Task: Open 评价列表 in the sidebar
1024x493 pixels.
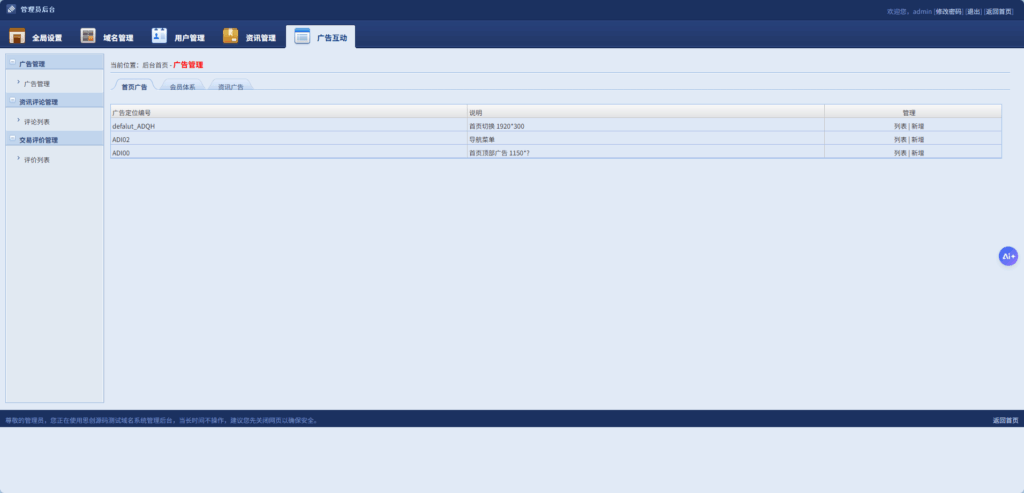Action: click(37, 160)
